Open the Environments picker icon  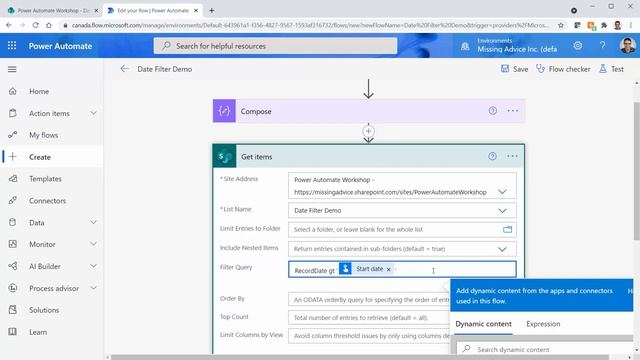[x=465, y=46]
